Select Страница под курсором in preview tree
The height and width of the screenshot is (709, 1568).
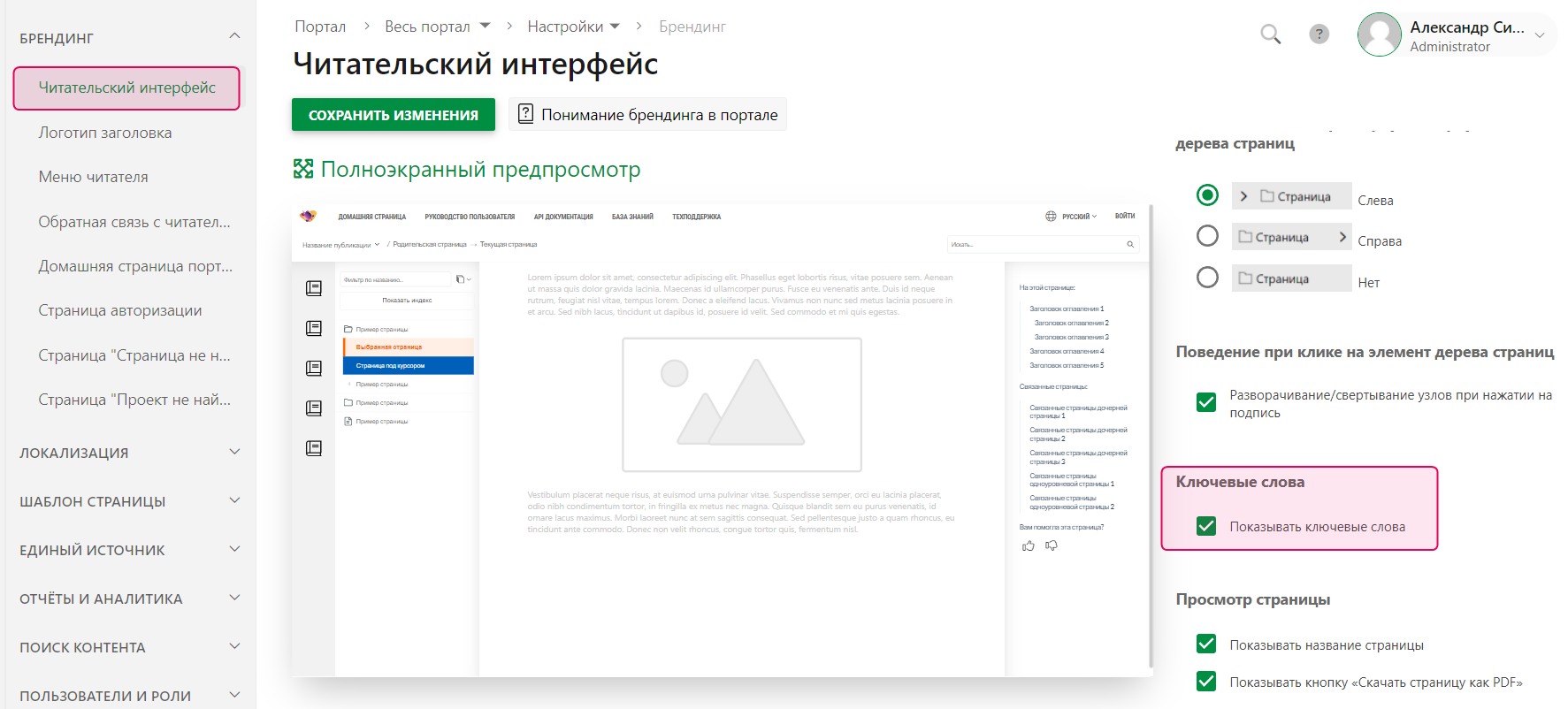click(409, 365)
